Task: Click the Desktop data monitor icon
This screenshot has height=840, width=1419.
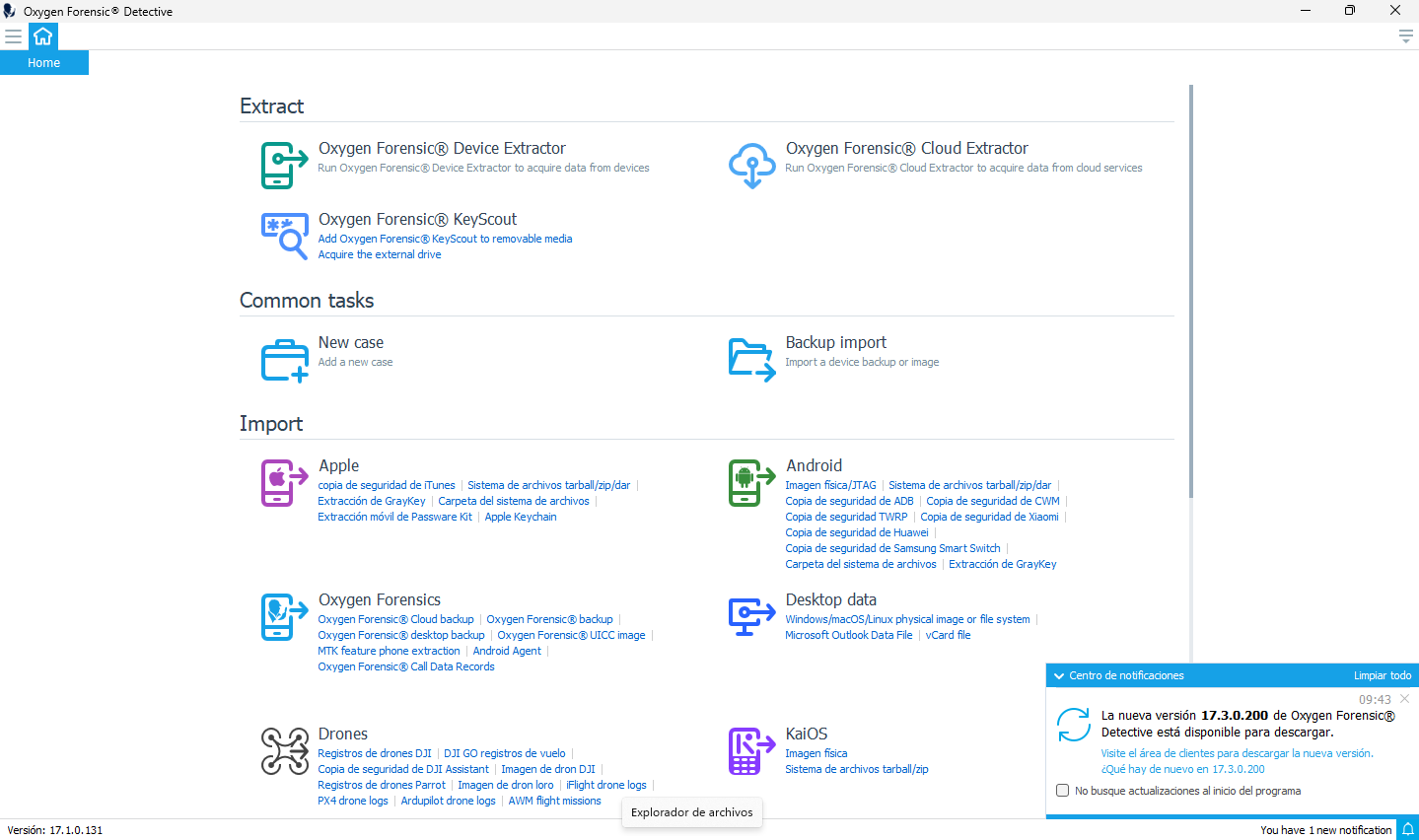Action: coord(752,616)
